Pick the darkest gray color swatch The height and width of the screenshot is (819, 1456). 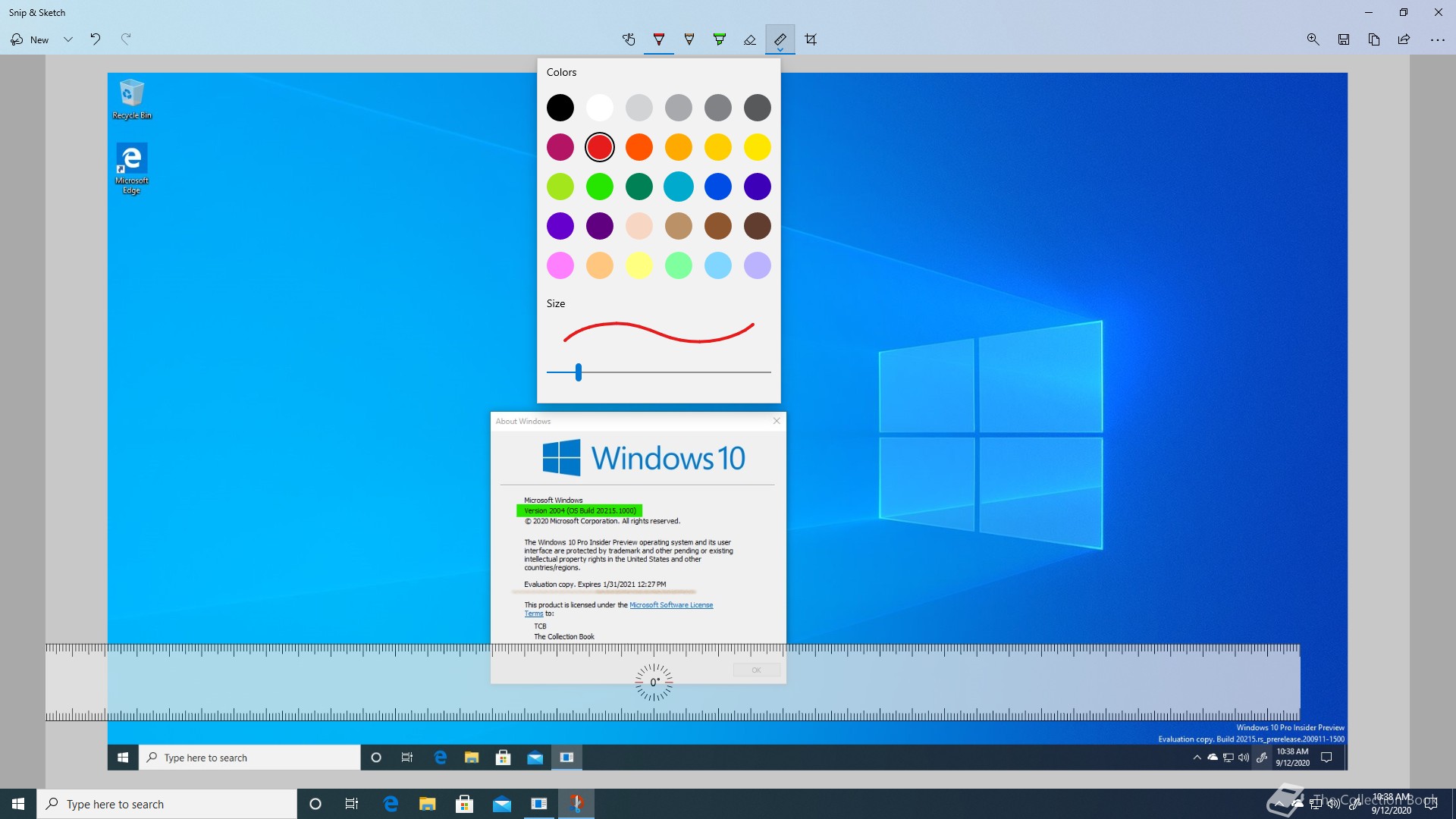[x=758, y=108]
